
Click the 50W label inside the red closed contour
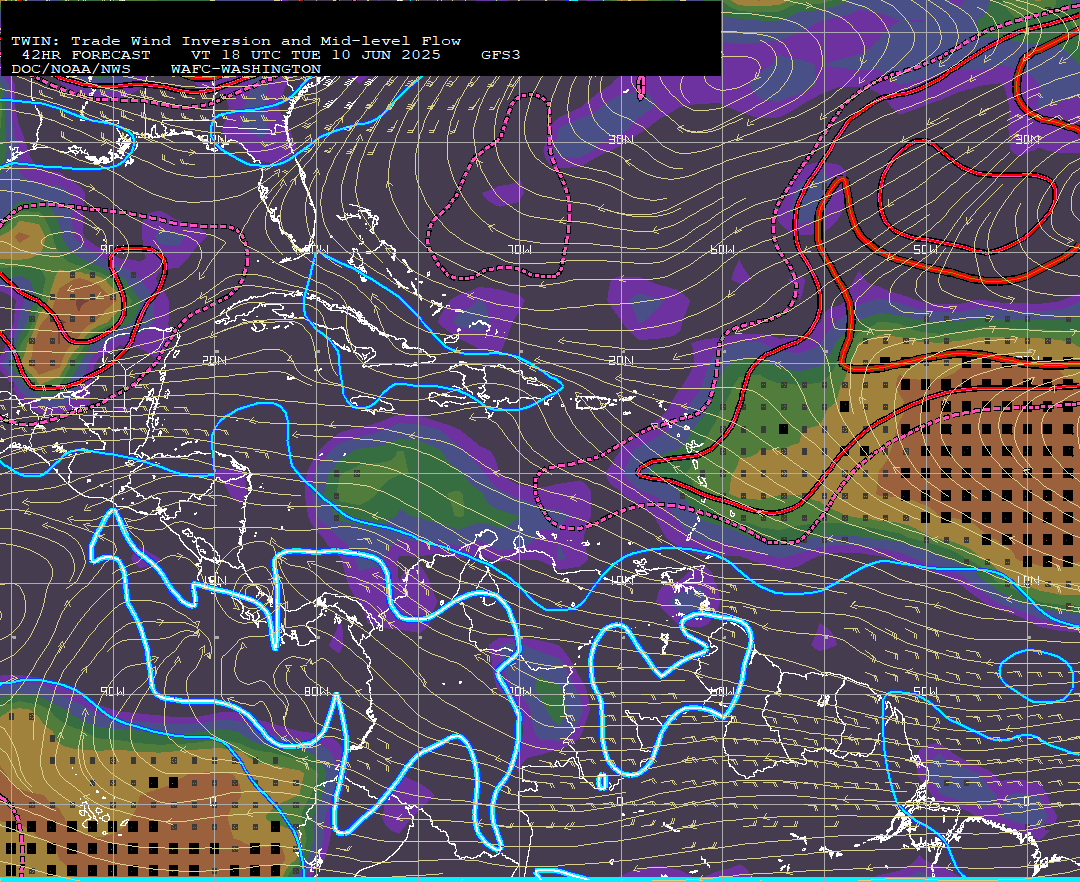[925, 249]
